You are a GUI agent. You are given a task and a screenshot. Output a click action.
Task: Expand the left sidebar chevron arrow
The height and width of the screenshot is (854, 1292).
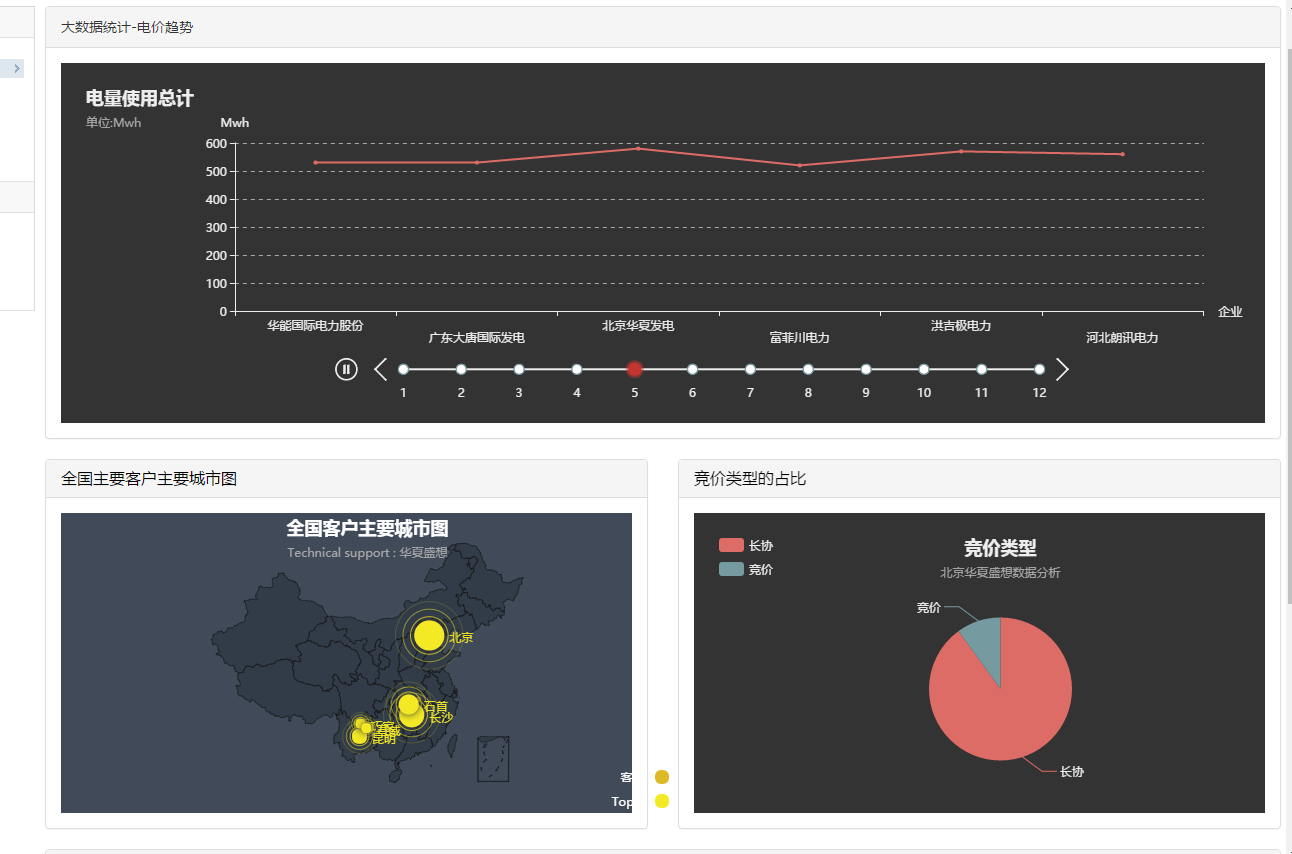click(x=17, y=68)
